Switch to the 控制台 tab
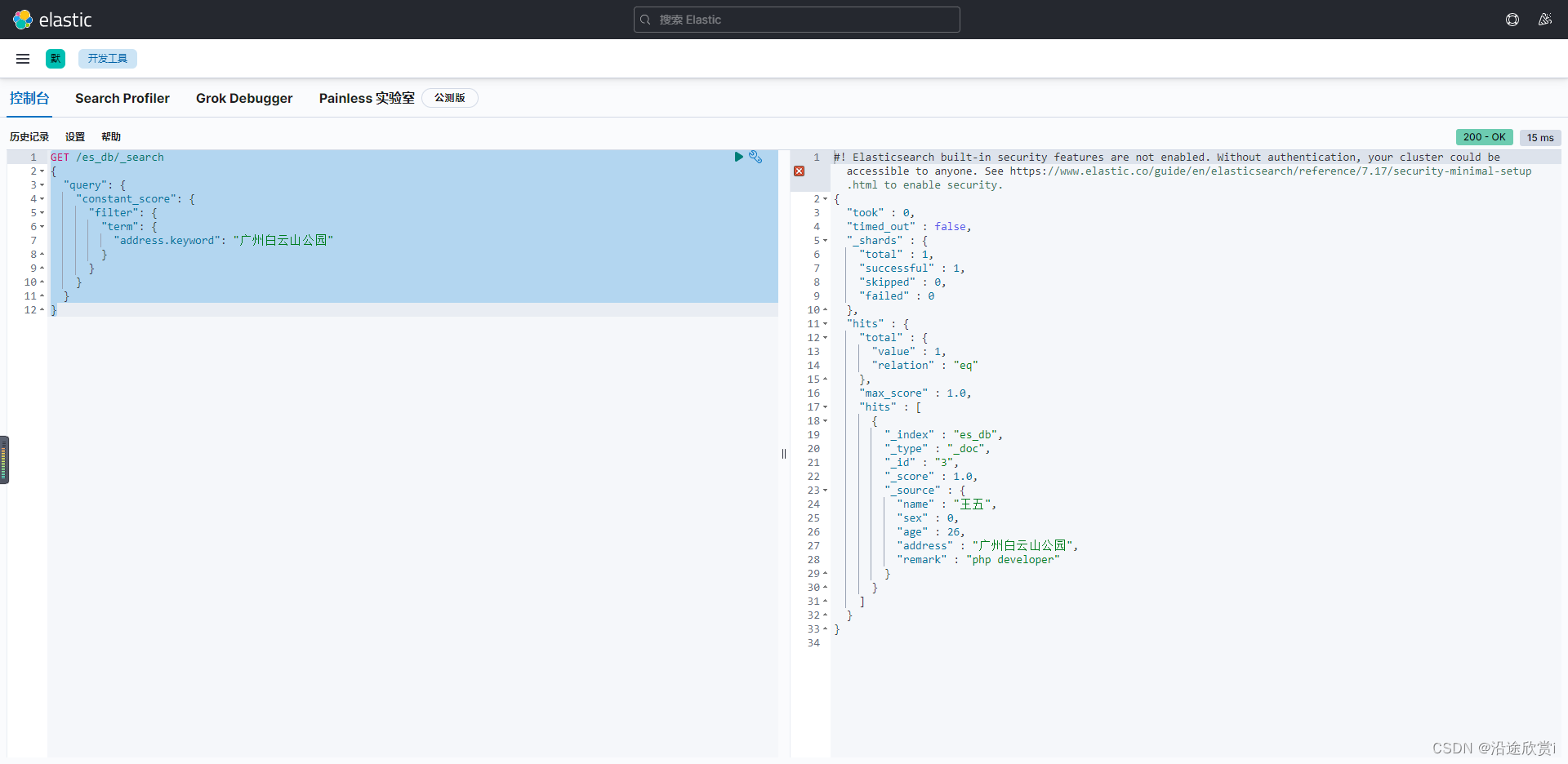The width and height of the screenshot is (1568, 764). 29,98
